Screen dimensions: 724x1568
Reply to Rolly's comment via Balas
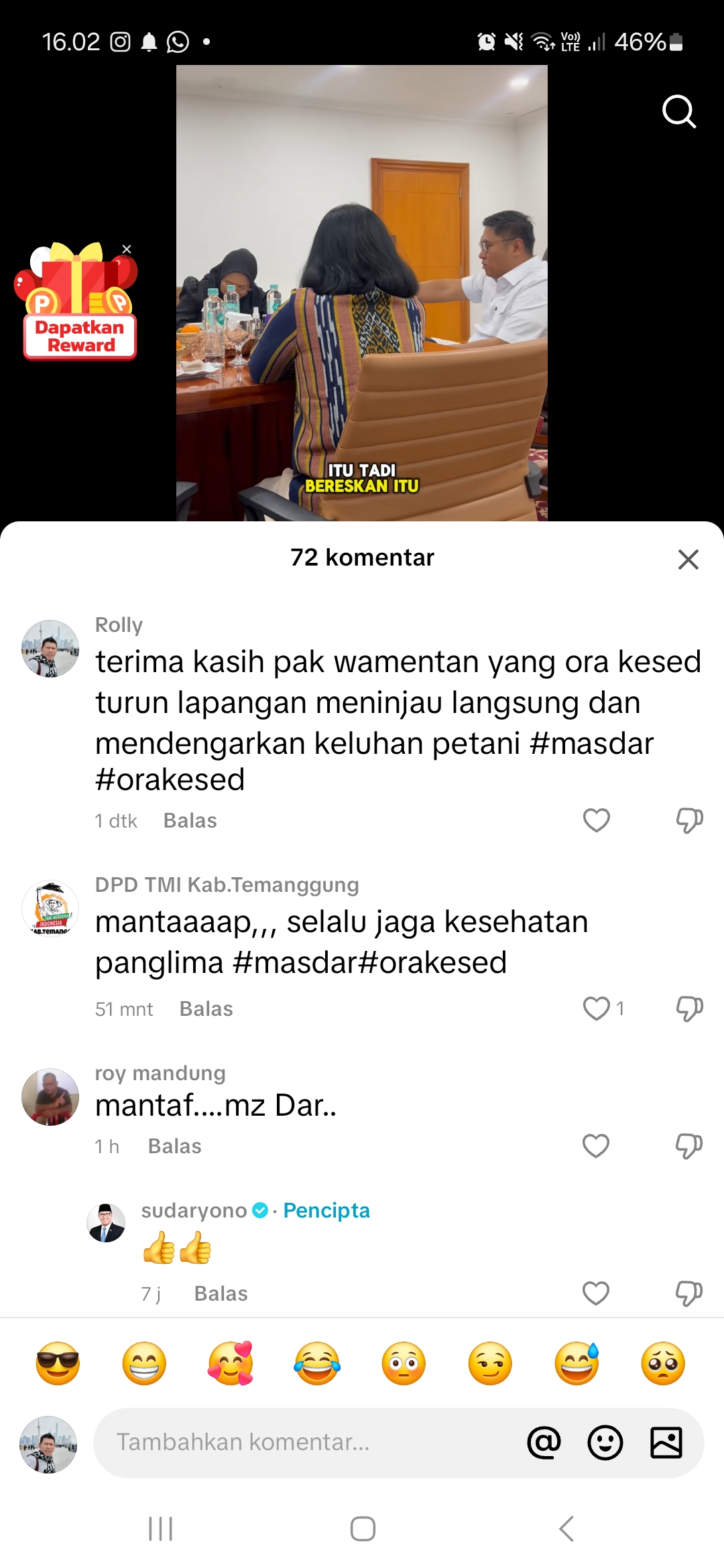pos(190,821)
